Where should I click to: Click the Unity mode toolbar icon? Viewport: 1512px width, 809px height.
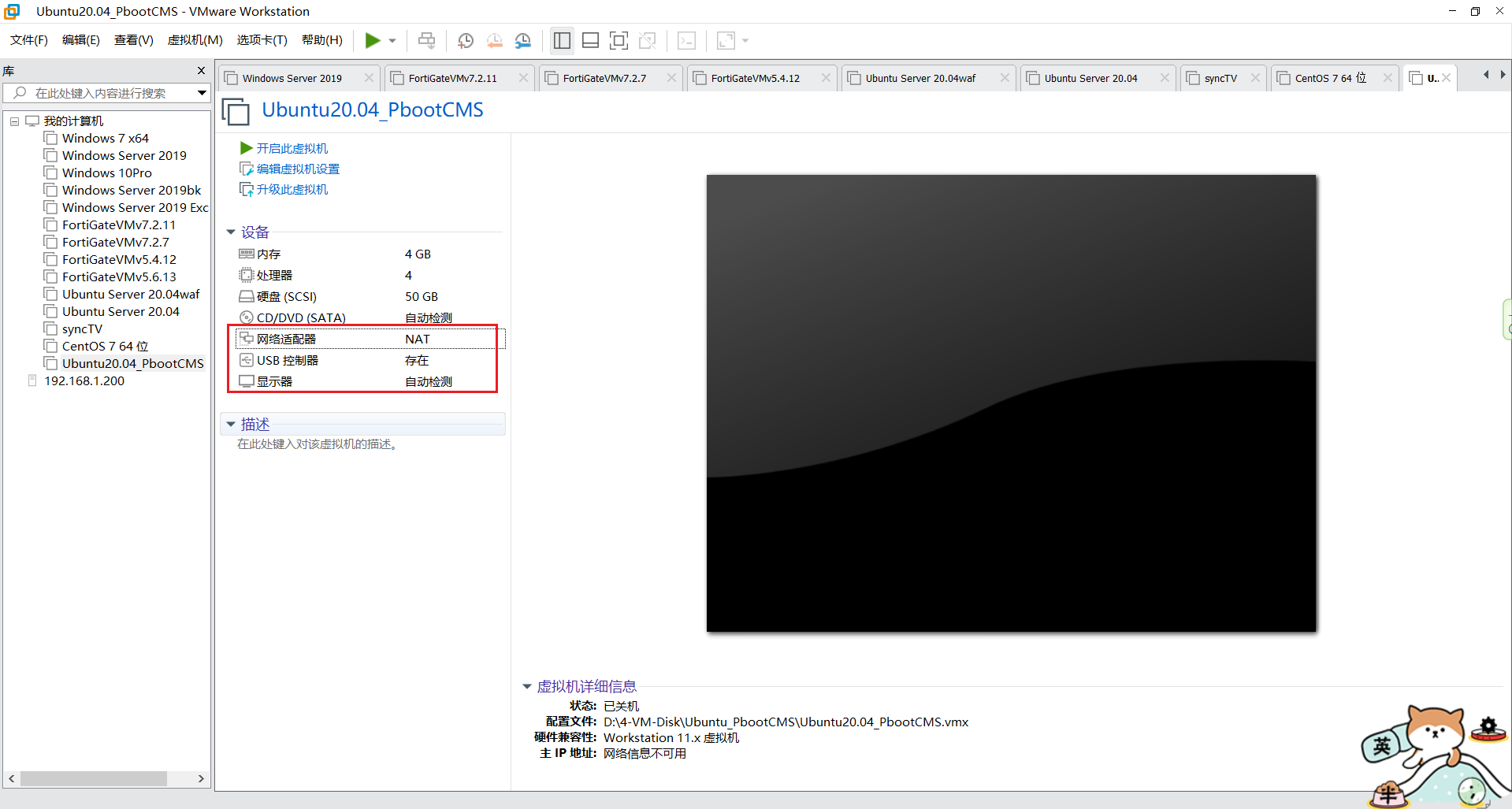point(648,40)
